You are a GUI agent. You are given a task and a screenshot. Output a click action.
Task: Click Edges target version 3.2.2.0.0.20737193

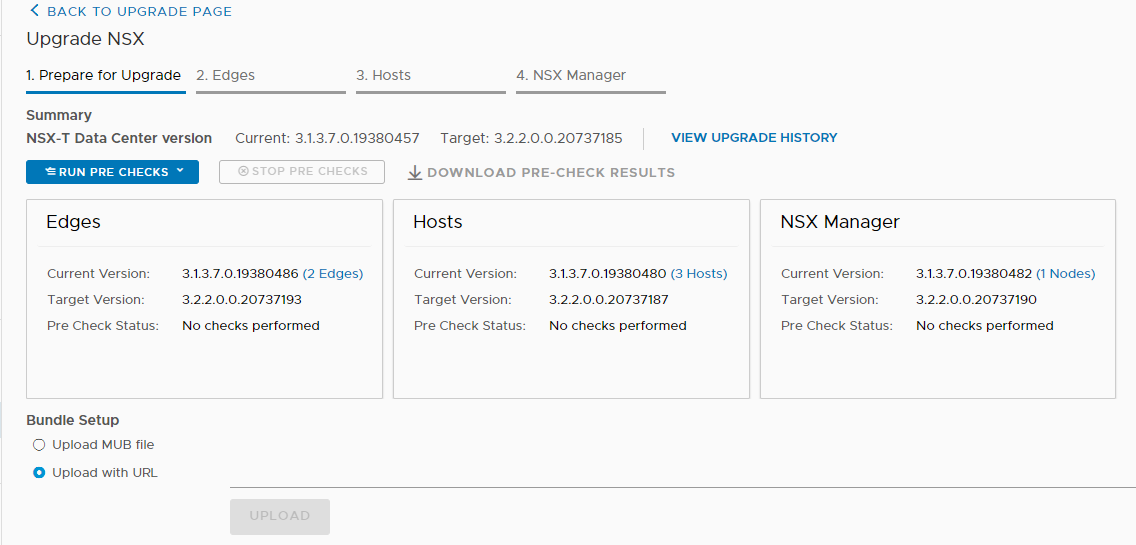click(242, 300)
